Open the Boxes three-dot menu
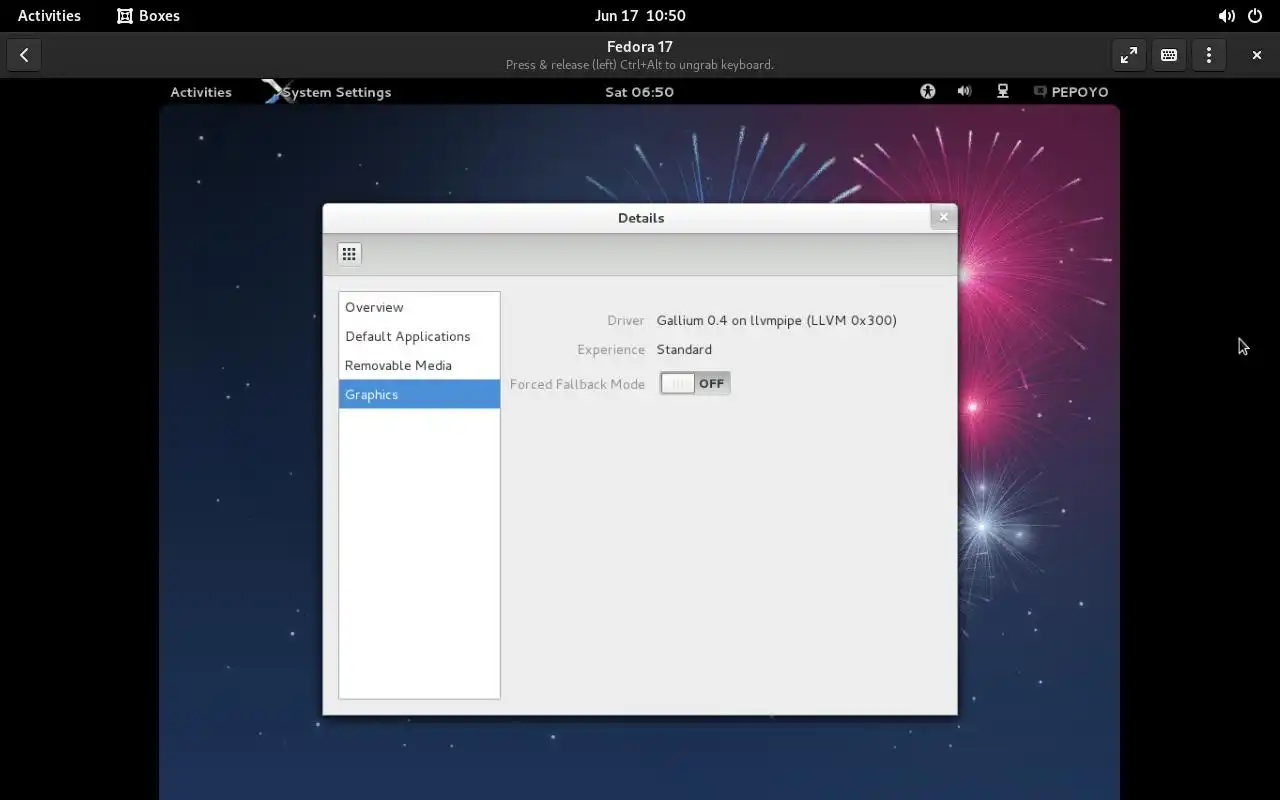This screenshot has width=1280, height=800. (x=1209, y=55)
